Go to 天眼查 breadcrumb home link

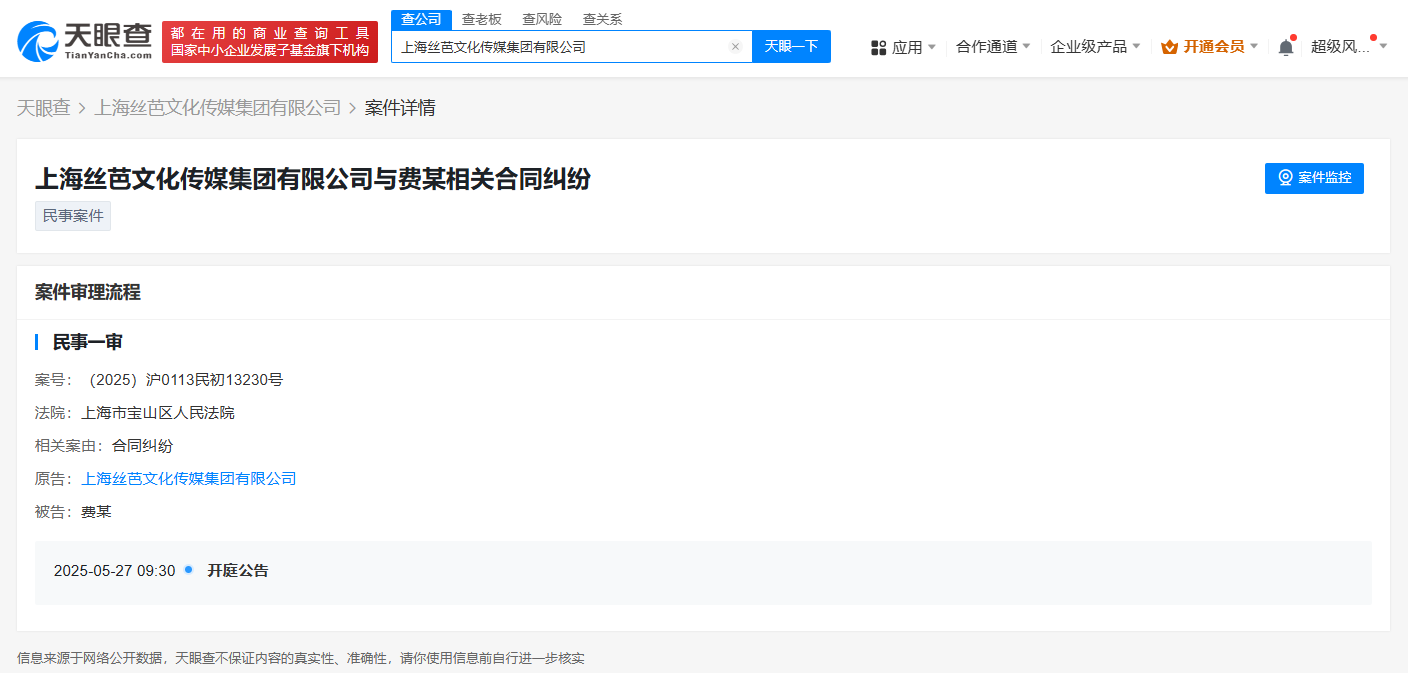pos(44,108)
